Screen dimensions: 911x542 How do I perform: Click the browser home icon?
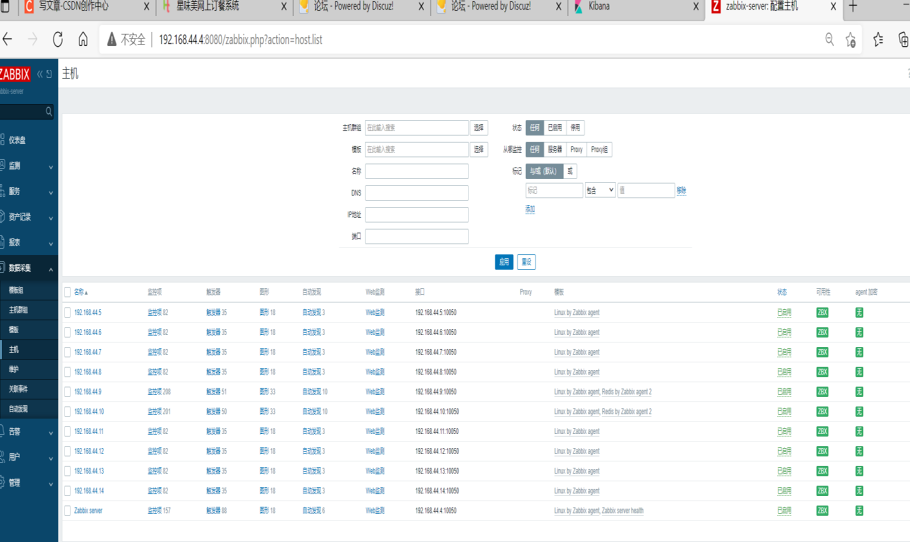[x=83, y=40]
